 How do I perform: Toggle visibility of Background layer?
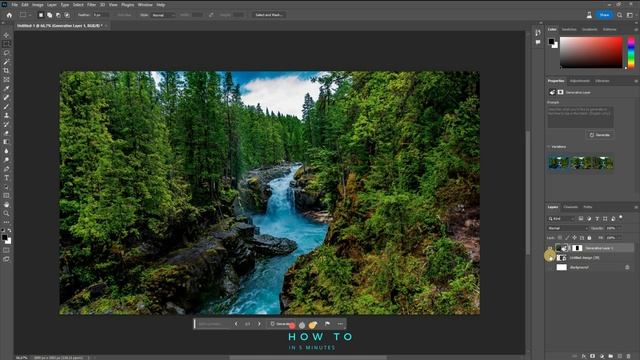tap(550, 267)
